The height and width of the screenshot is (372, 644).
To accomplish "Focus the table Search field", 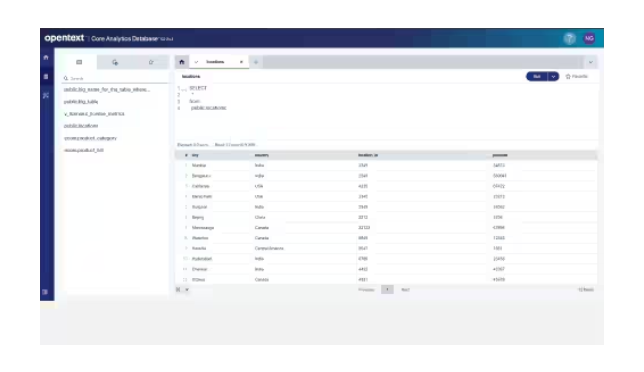I will 115,78.
